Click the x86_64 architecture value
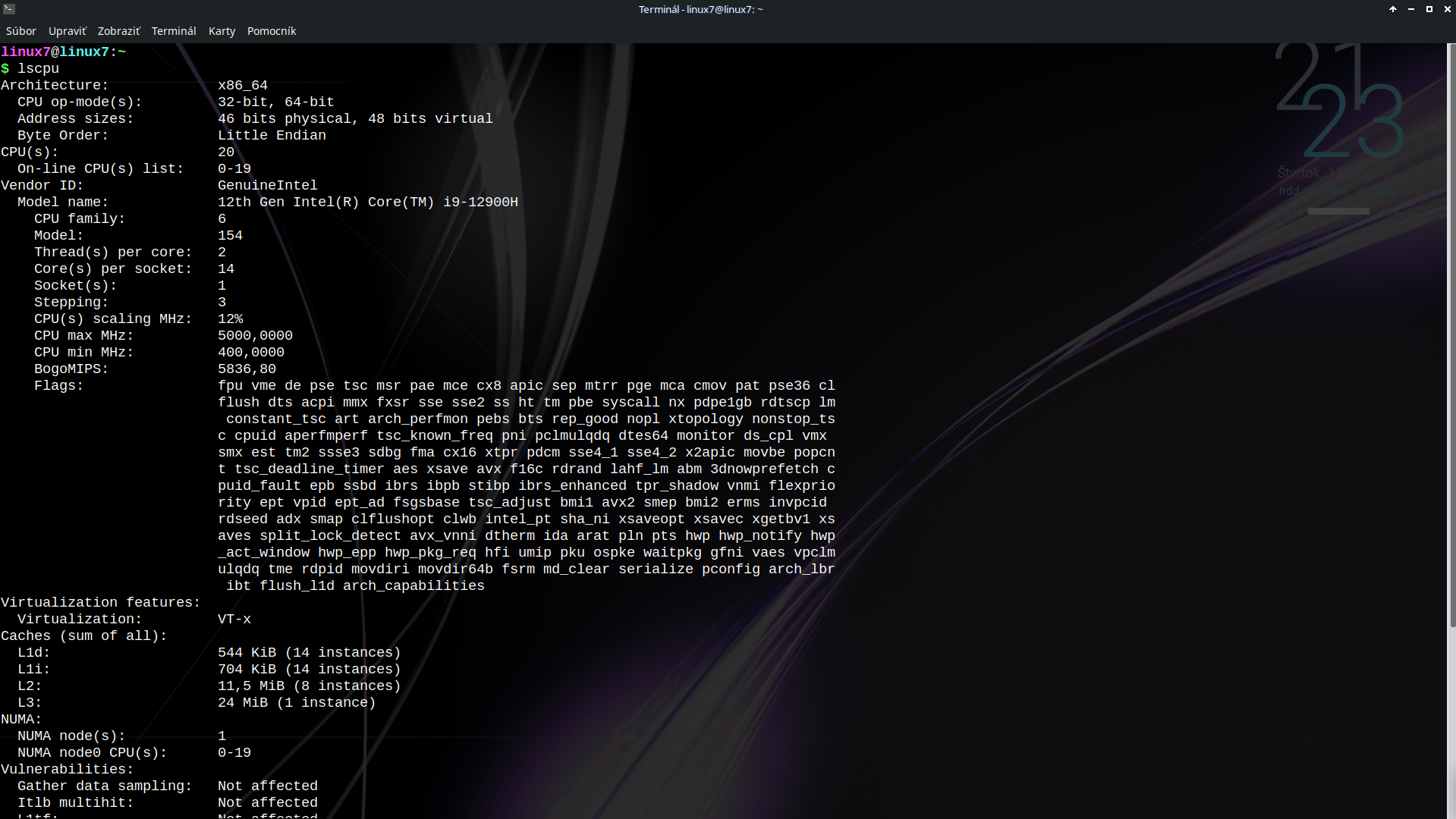The width and height of the screenshot is (1456, 819). (242, 85)
